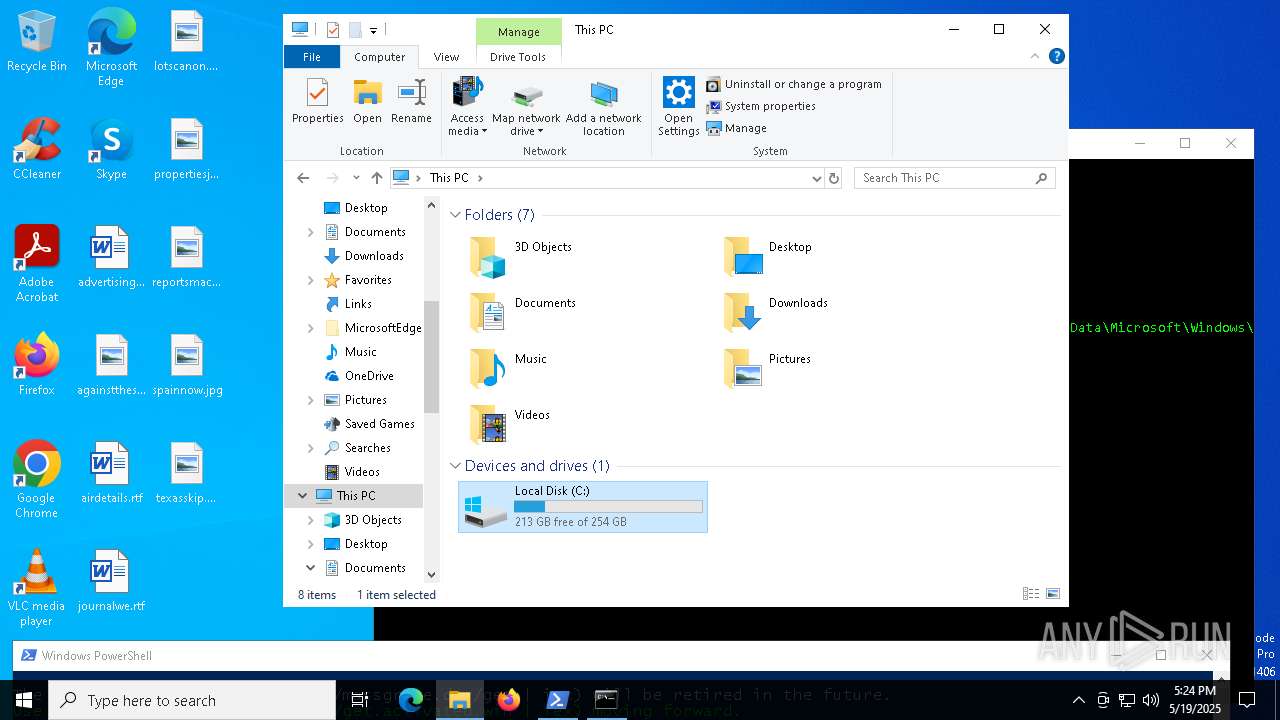This screenshot has width=1280, height=720.
Task: Click the Windows Start button
Action: point(24,700)
